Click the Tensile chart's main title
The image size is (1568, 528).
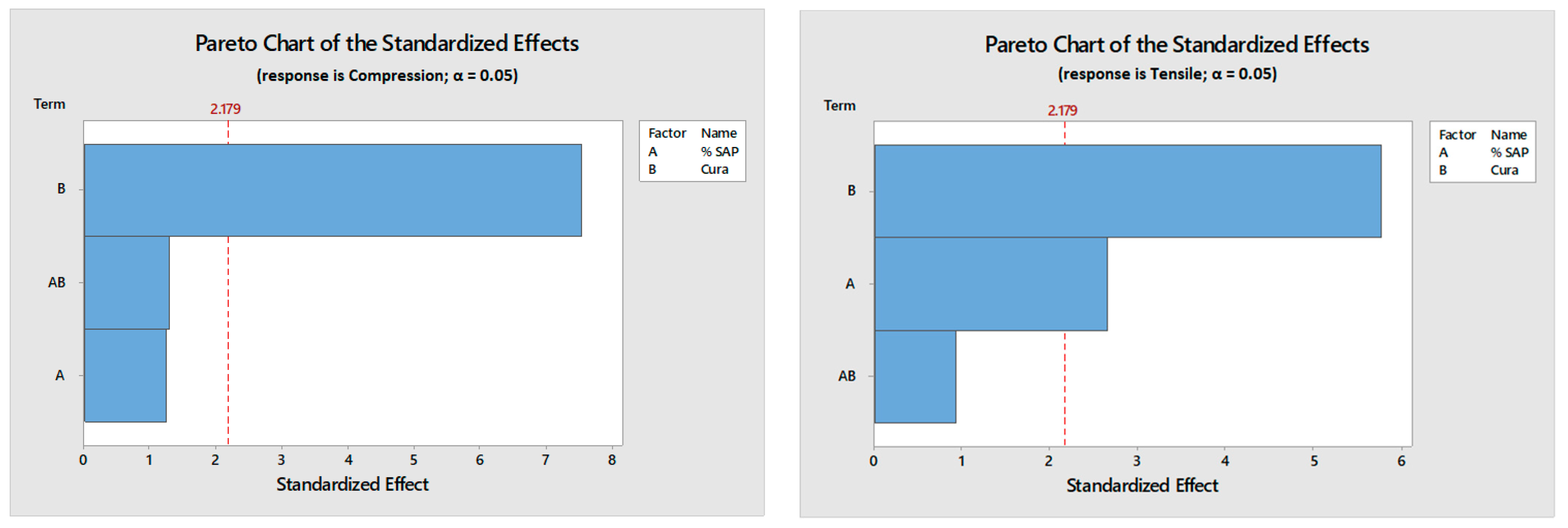coord(1177,45)
